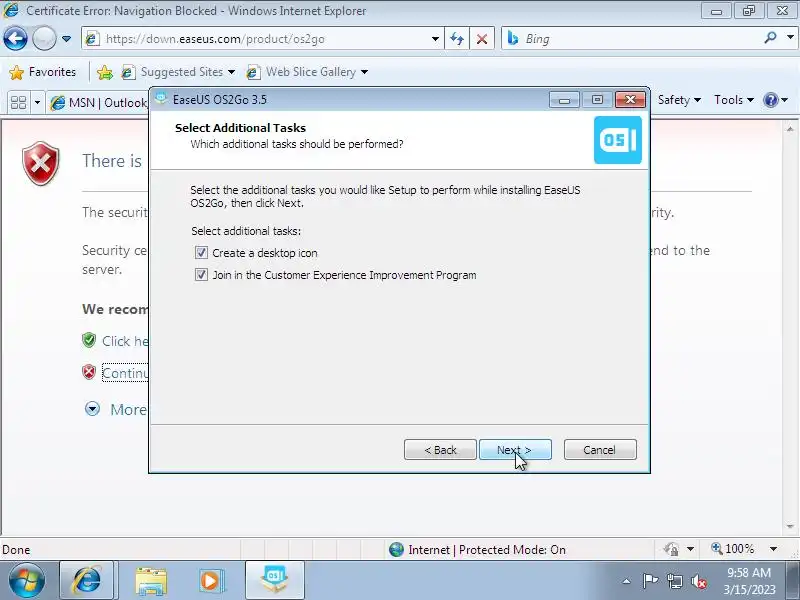800x600 pixels.
Task: Click the muted volume tray icon
Action: (x=698, y=581)
